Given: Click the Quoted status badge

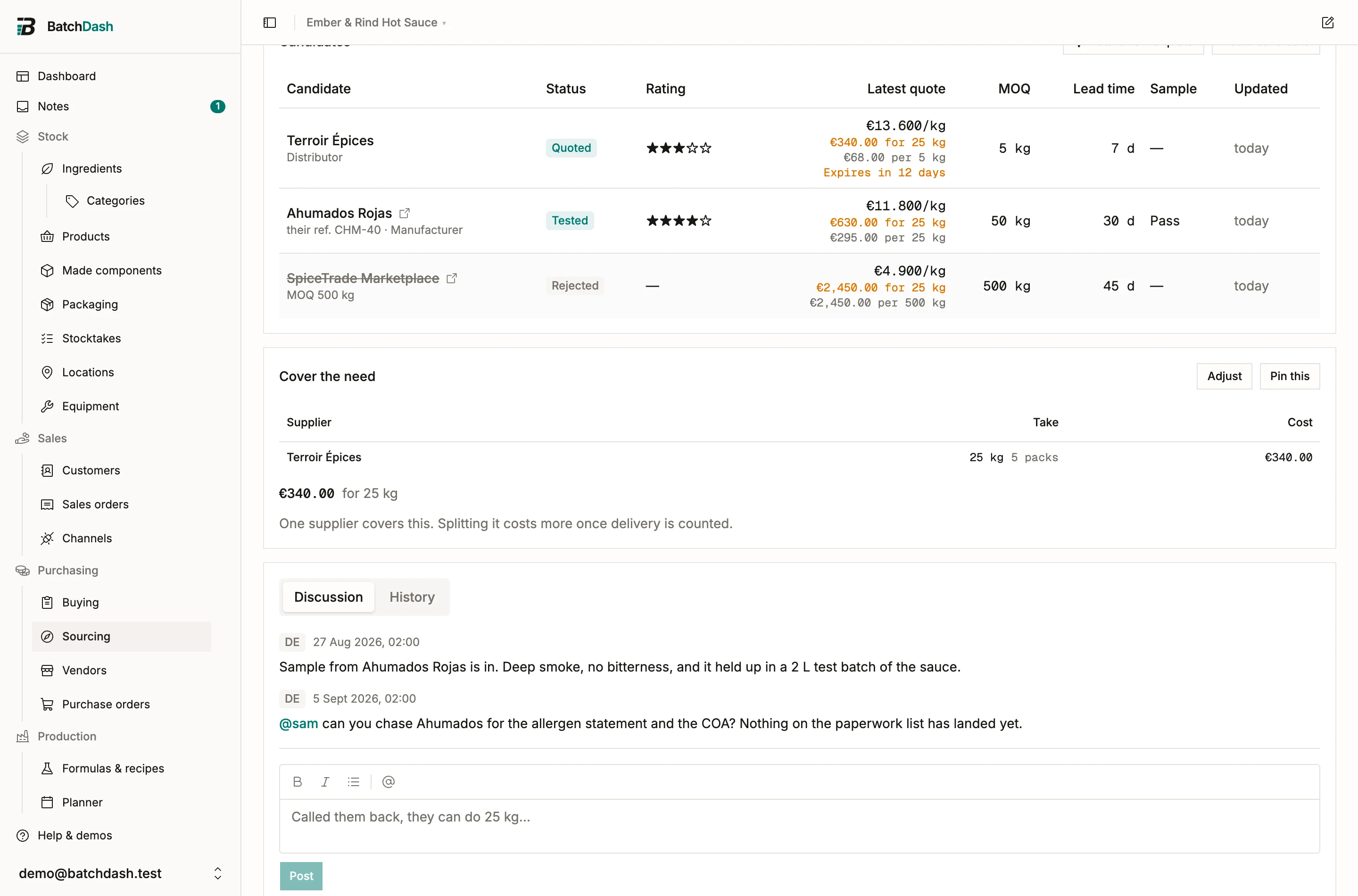Looking at the screenshot, I should point(571,148).
